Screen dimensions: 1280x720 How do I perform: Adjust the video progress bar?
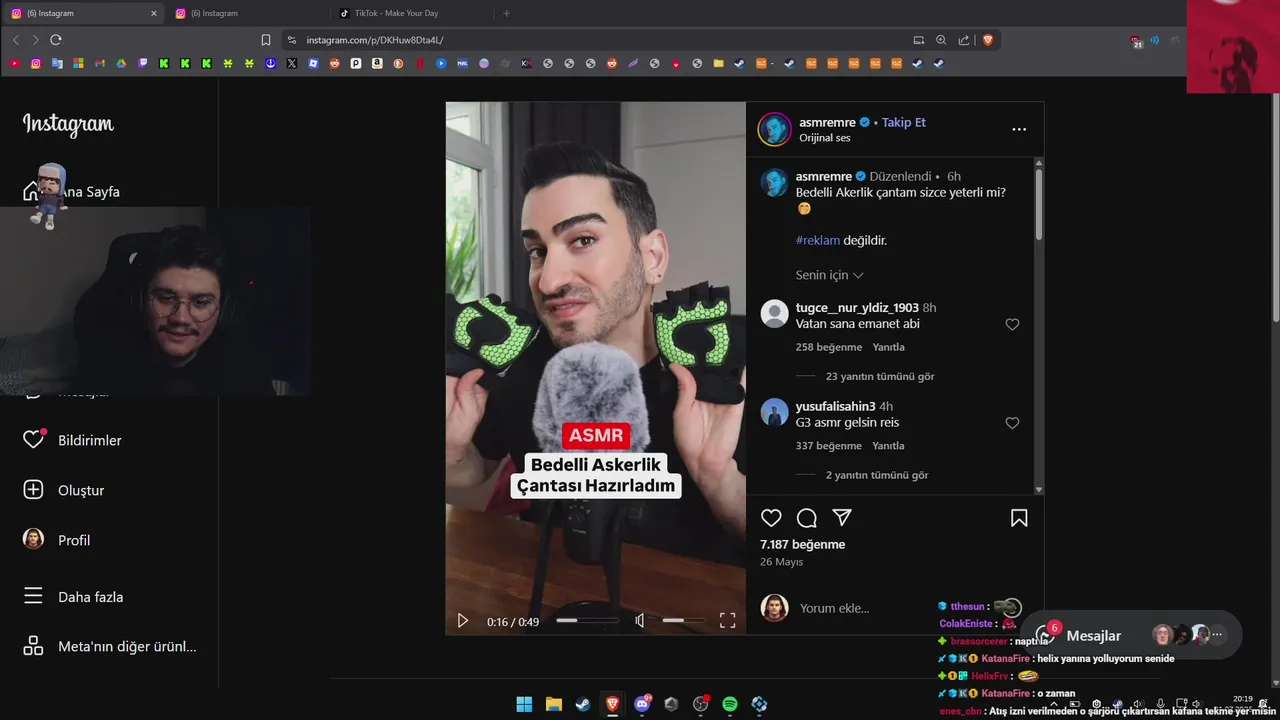[587, 621]
